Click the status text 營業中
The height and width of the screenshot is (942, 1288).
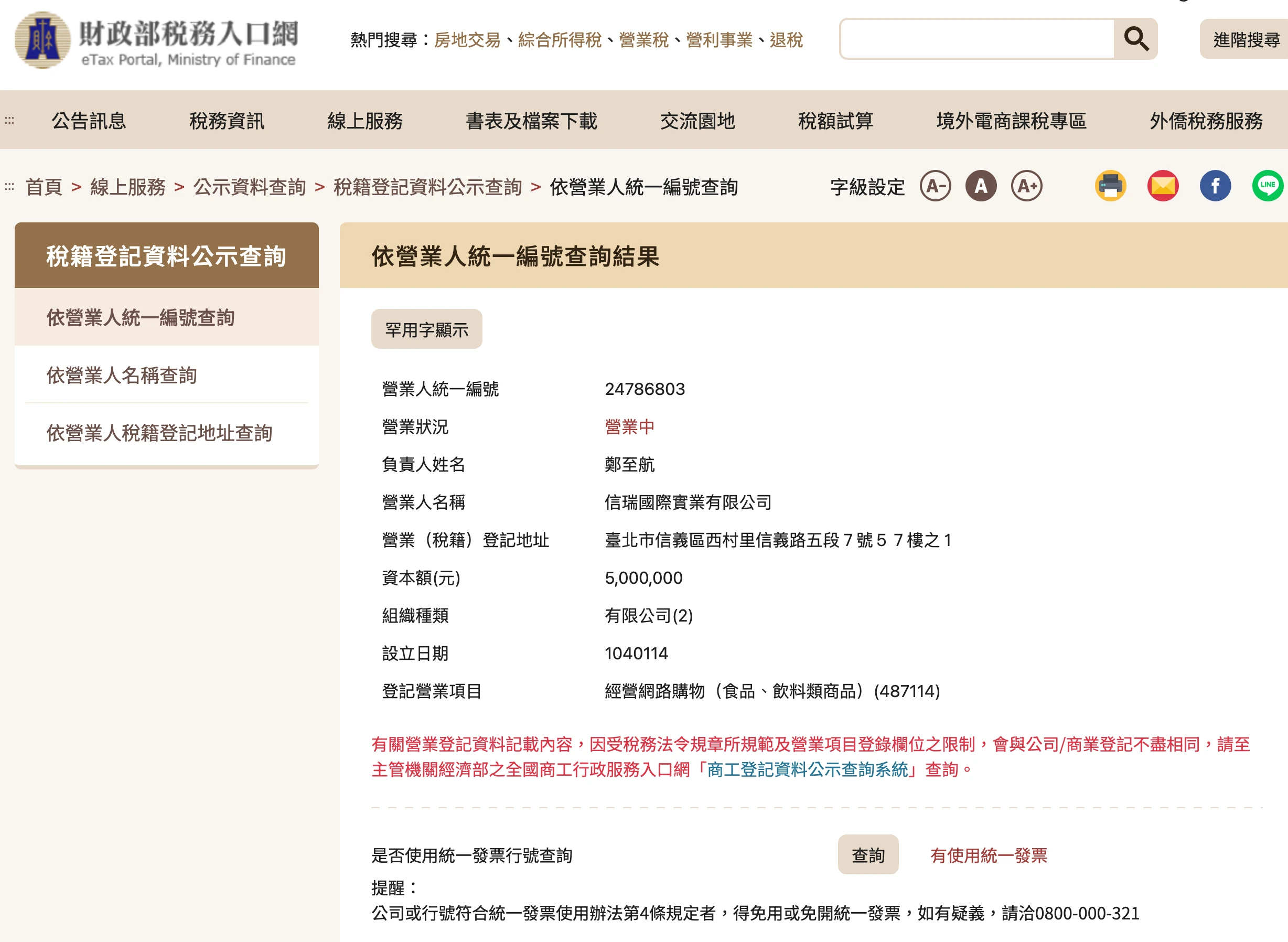click(x=629, y=426)
